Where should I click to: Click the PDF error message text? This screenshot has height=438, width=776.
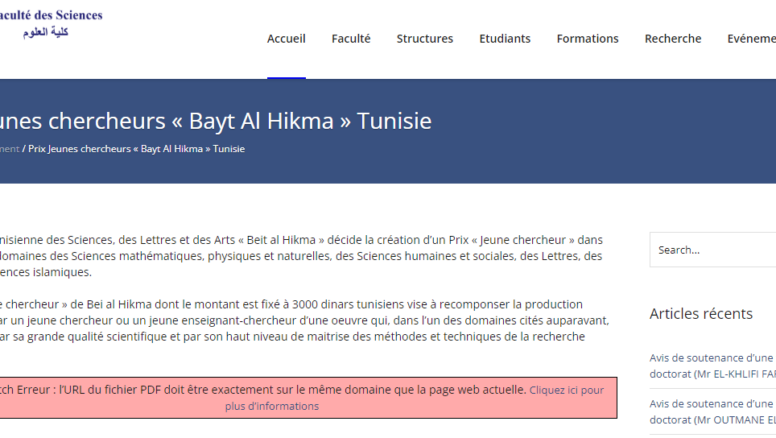(263, 390)
